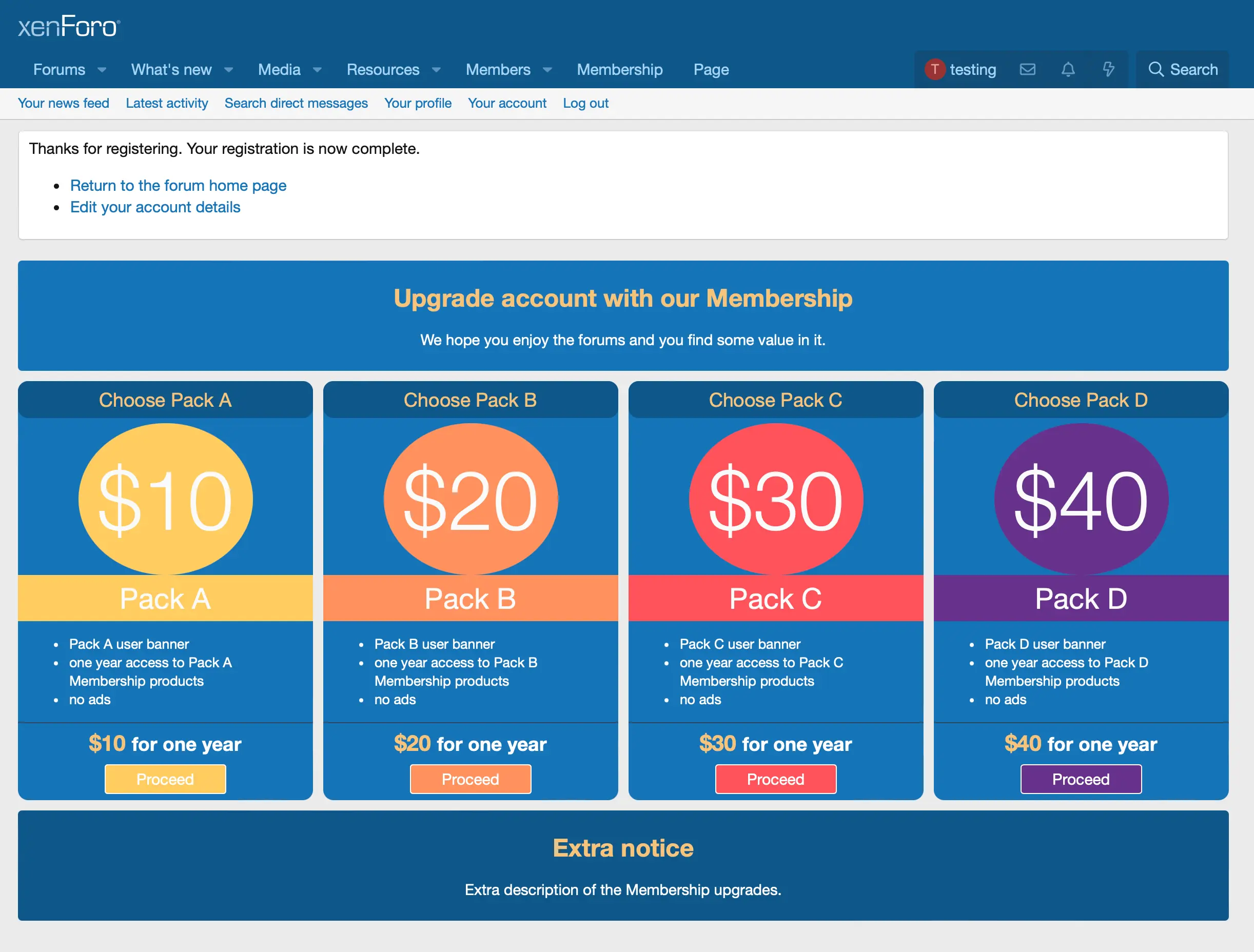This screenshot has height=952, width=1254.
Task: Click Proceed button for Pack D
Action: [1080, 779]
